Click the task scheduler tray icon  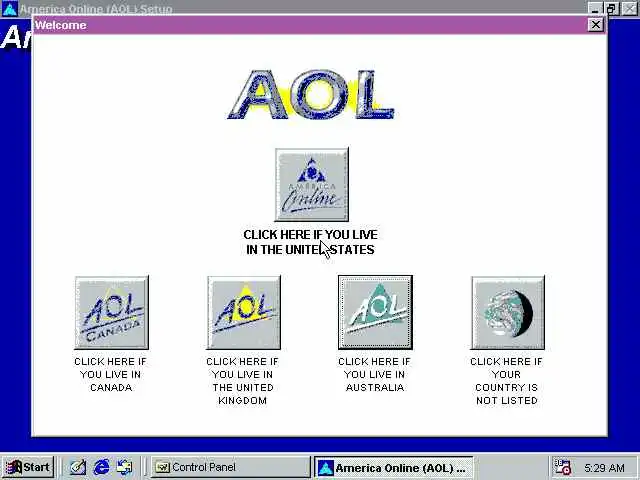pos(563,467)
